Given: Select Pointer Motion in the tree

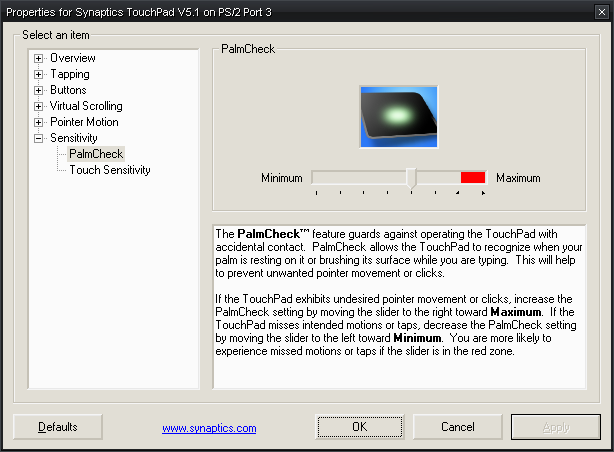Looking at the screenshot, I should tap(84, 122).
